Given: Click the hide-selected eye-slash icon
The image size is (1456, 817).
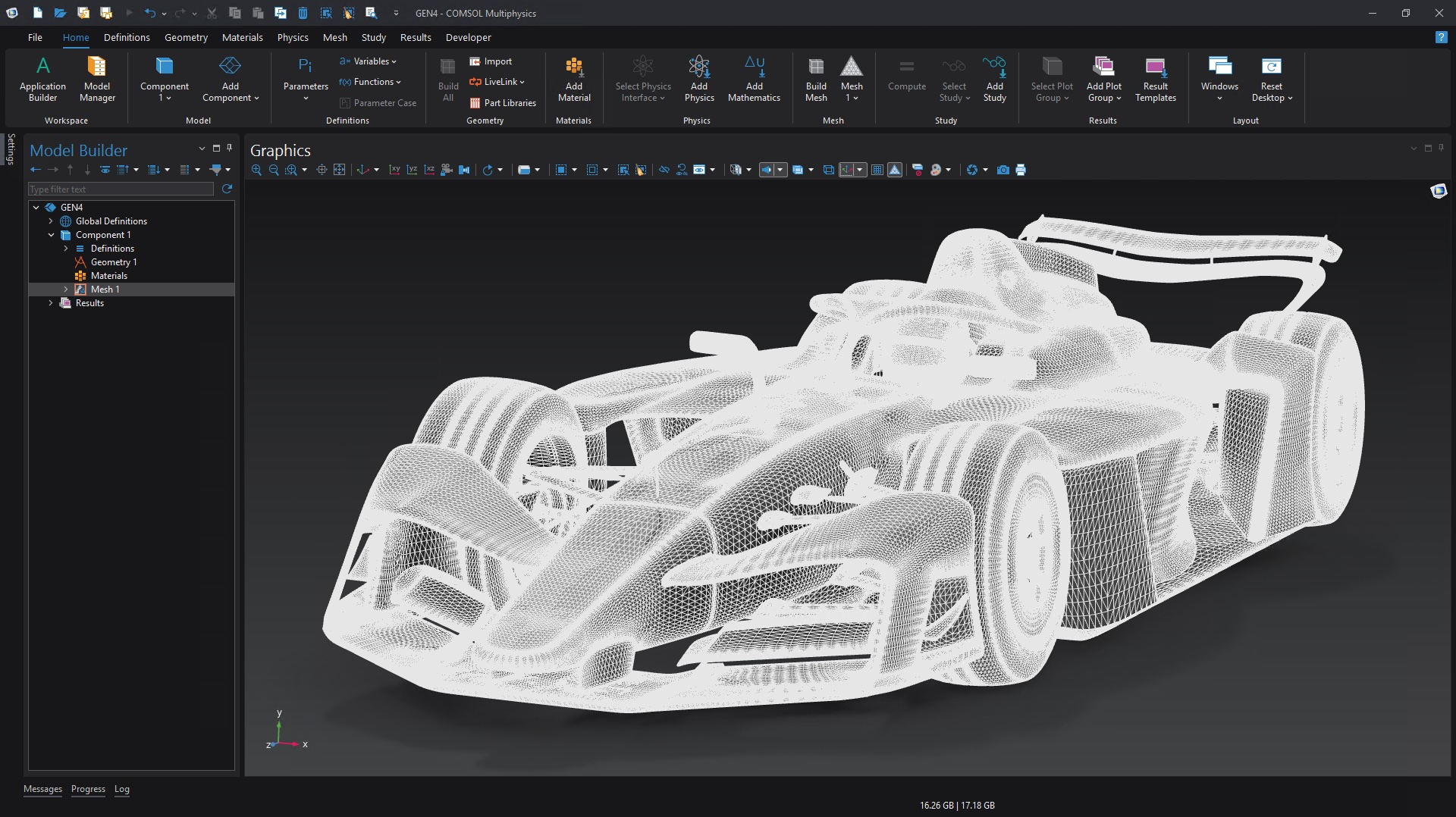Looking at the screenshot, I should coord(664,170).
